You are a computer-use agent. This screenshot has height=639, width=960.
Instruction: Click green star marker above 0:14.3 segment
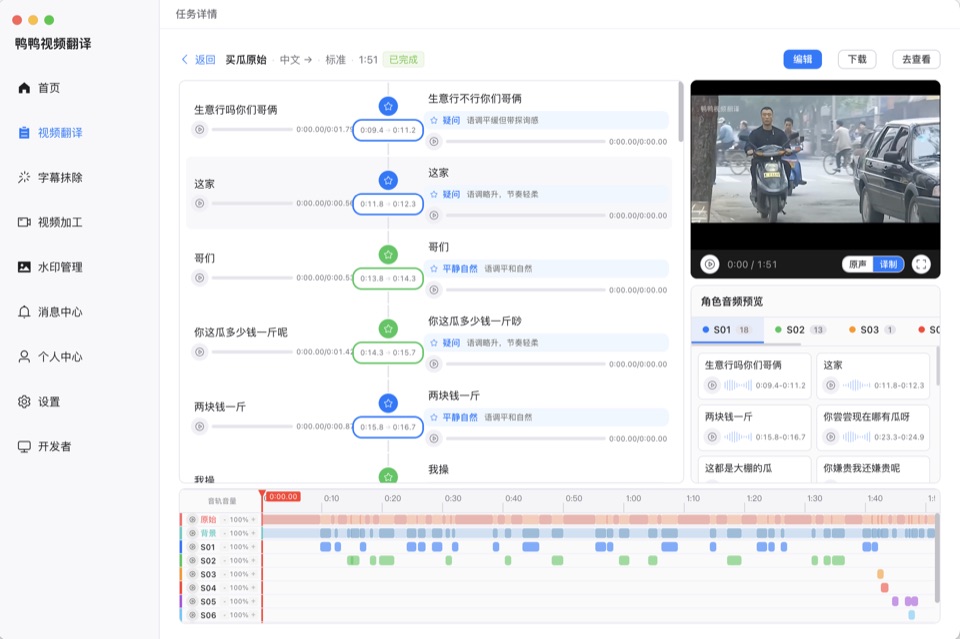point(388,329)
